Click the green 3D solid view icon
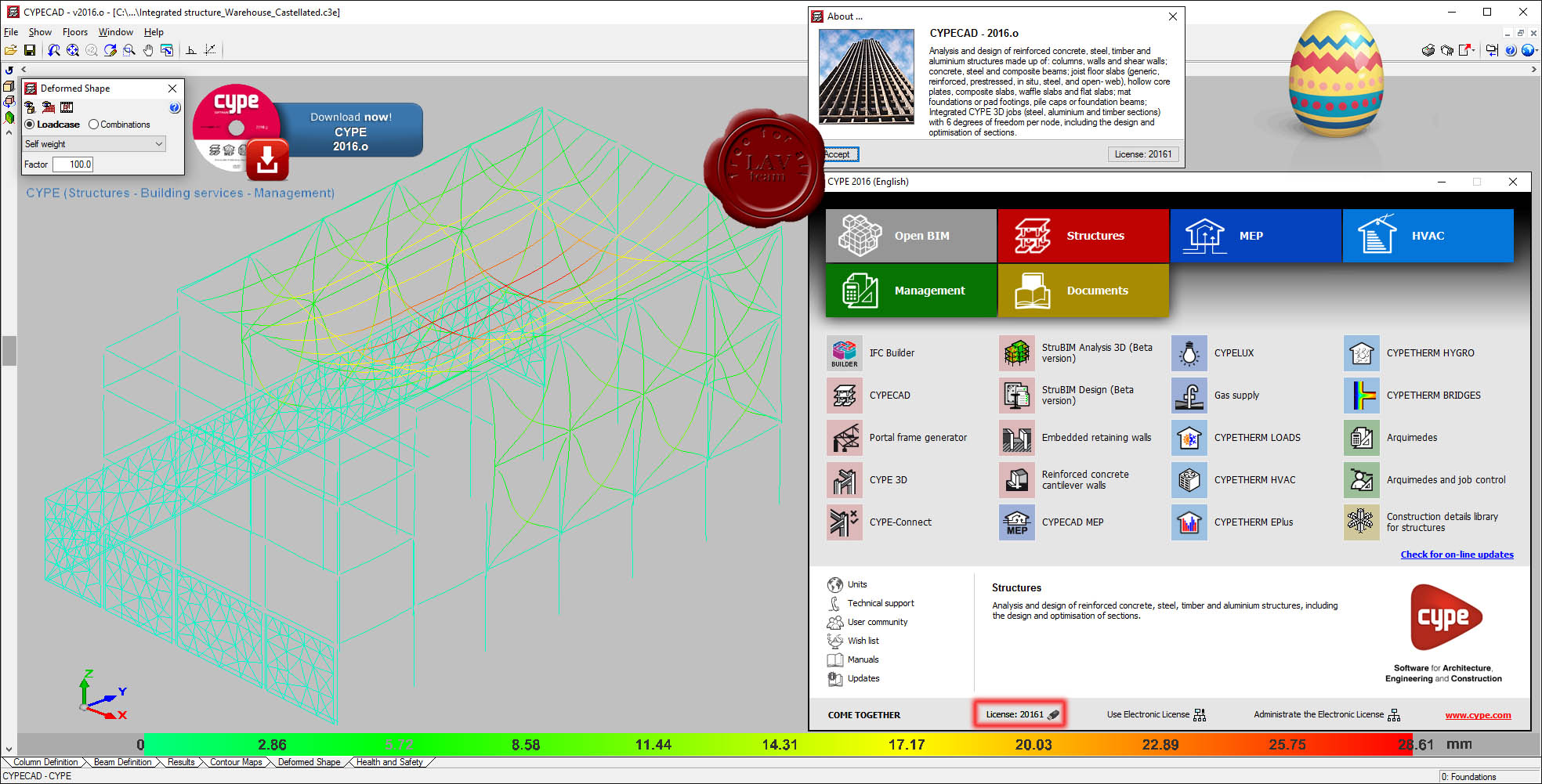Screen dimensions: 1542x784 click(9, 117)
